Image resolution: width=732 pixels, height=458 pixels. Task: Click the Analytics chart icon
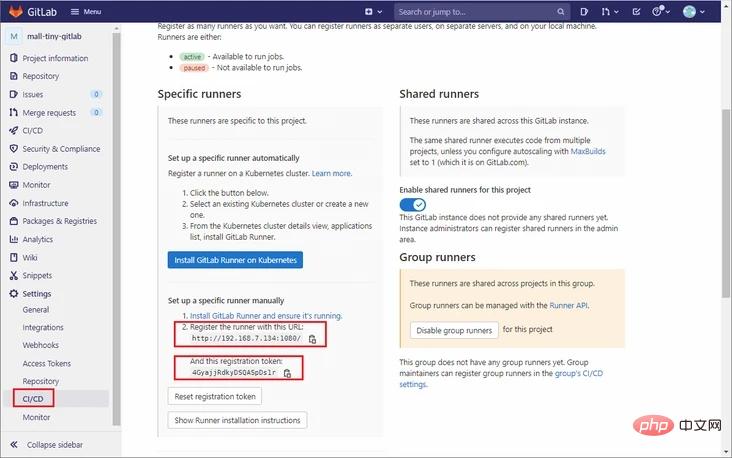pyautogui.click(x=14, y=239)
